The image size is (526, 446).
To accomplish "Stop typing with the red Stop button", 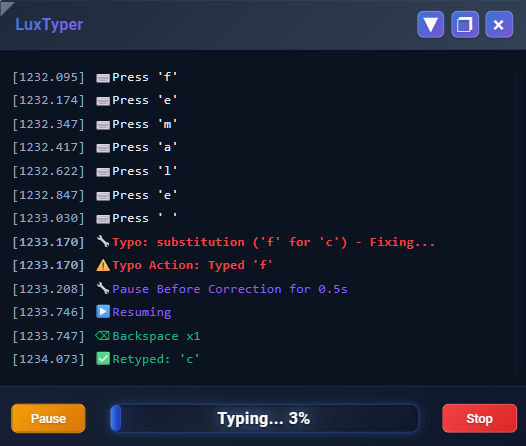I will (479, 418).
